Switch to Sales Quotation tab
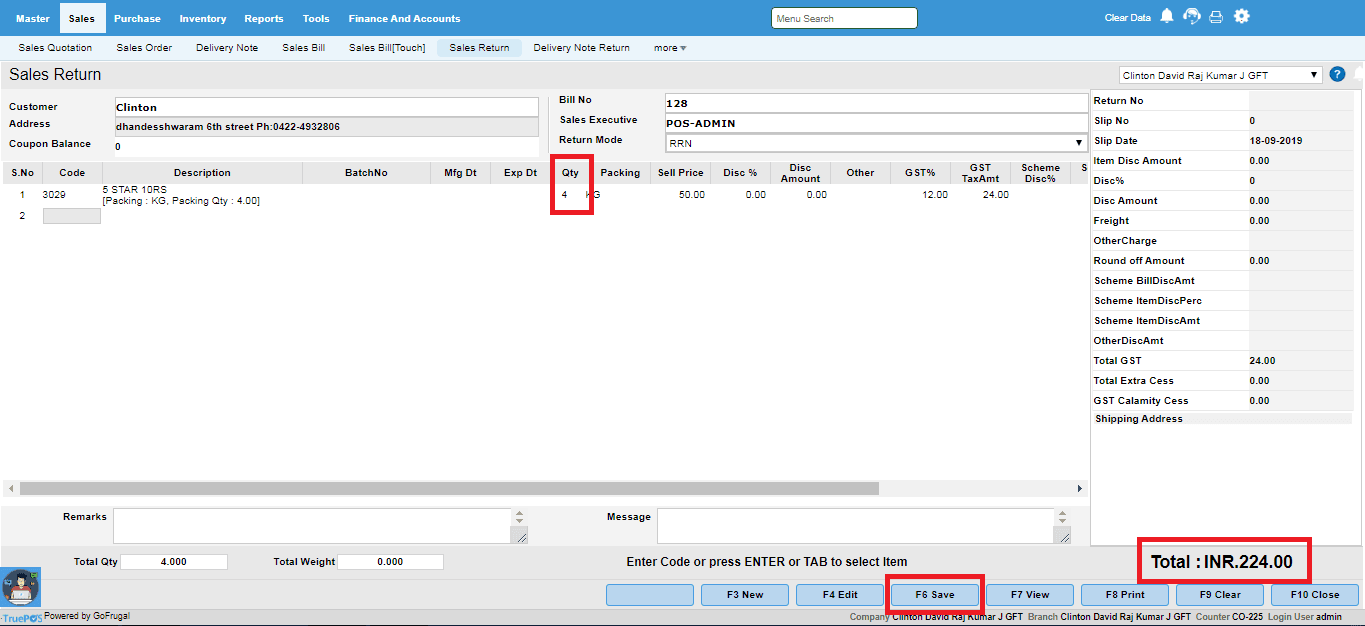1365x626 pixels. 55,47
